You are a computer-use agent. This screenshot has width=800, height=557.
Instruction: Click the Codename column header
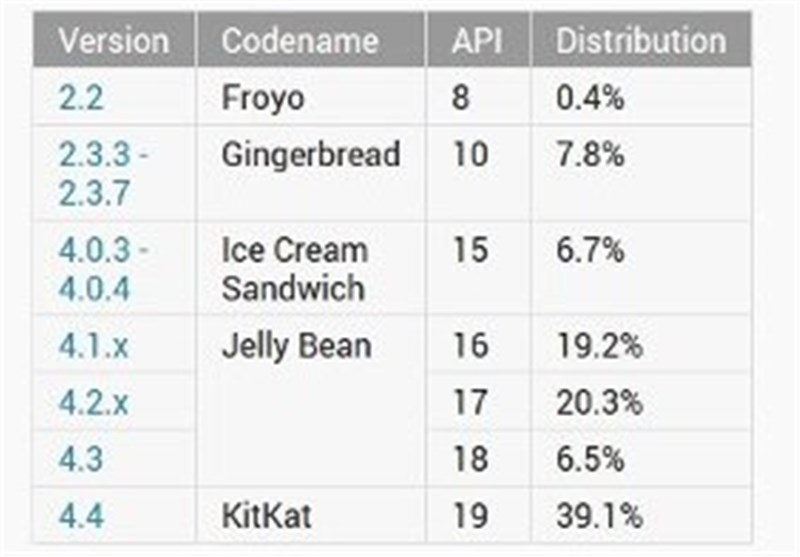click(300, 41)
